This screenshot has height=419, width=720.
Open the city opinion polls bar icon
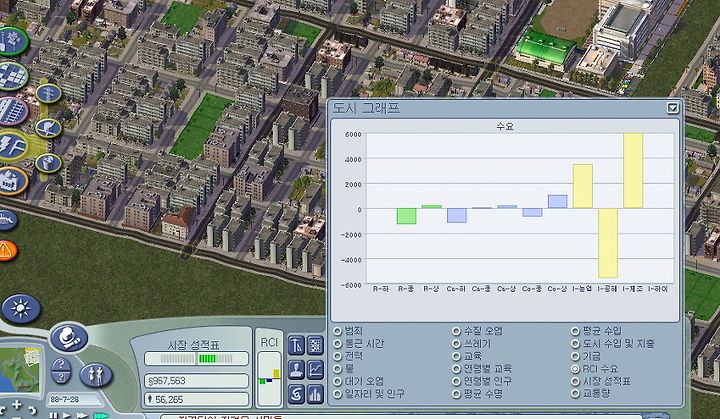315,394
